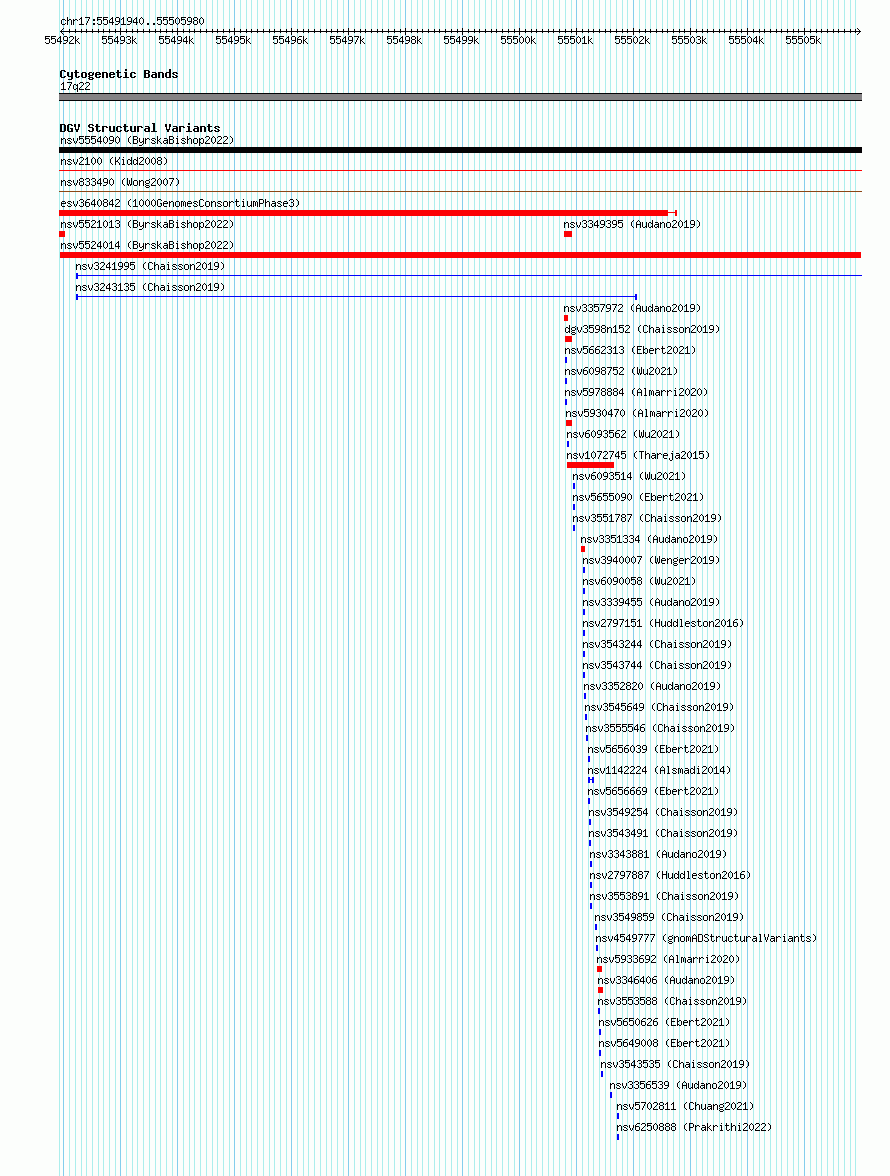Click nsv5524014 (ByrskaBishop2022) label
This screenshot has height=1176, width=890.
[x=147, y=245]
